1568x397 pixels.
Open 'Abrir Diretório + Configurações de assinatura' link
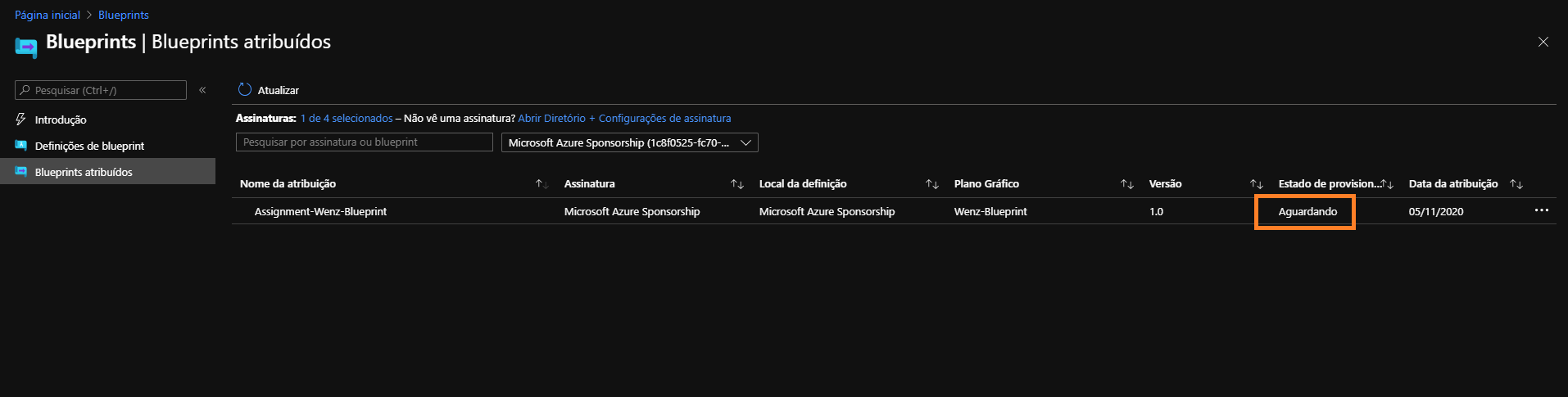point(624,118)
